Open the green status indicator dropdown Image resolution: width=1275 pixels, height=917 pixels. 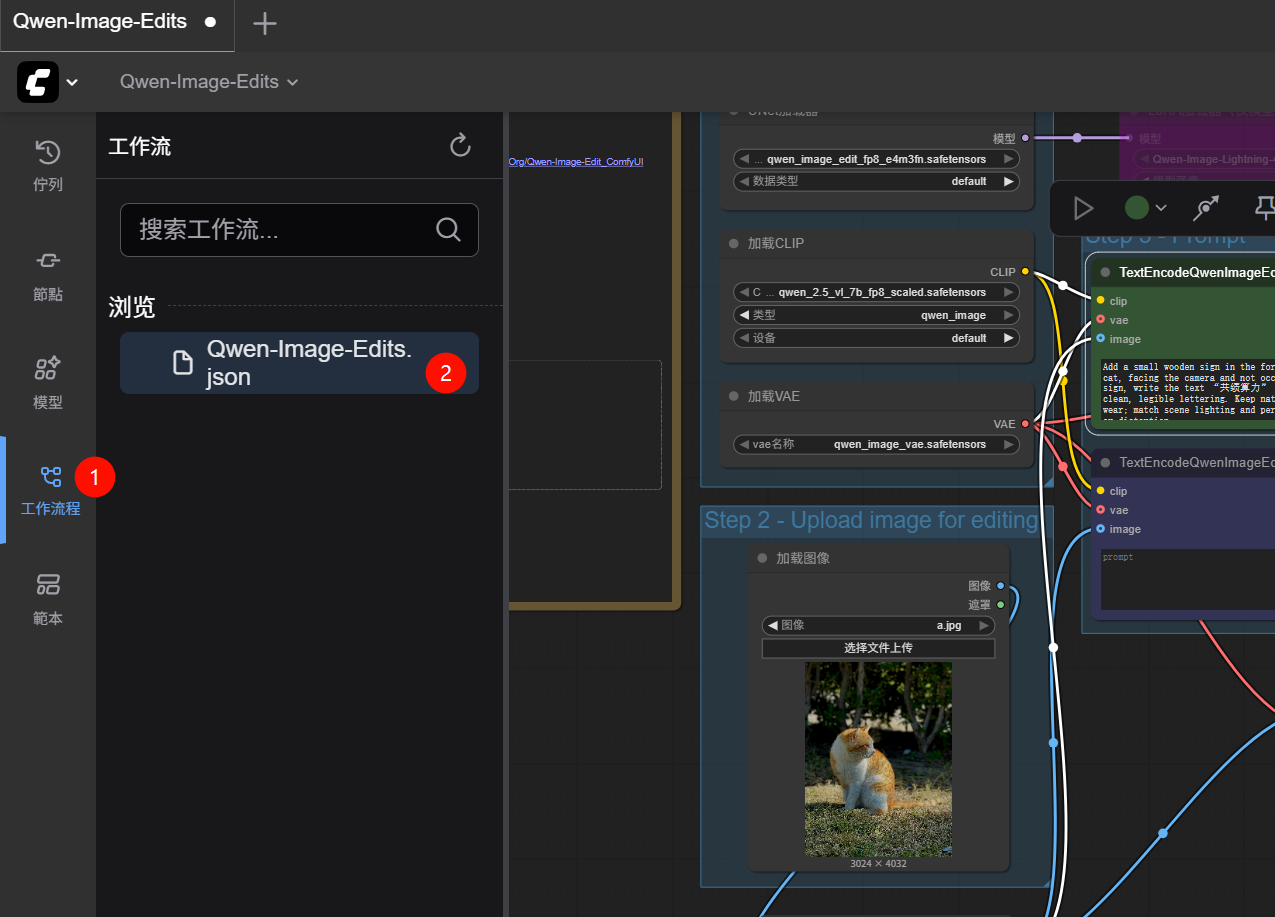click(x=1146, y=208)
